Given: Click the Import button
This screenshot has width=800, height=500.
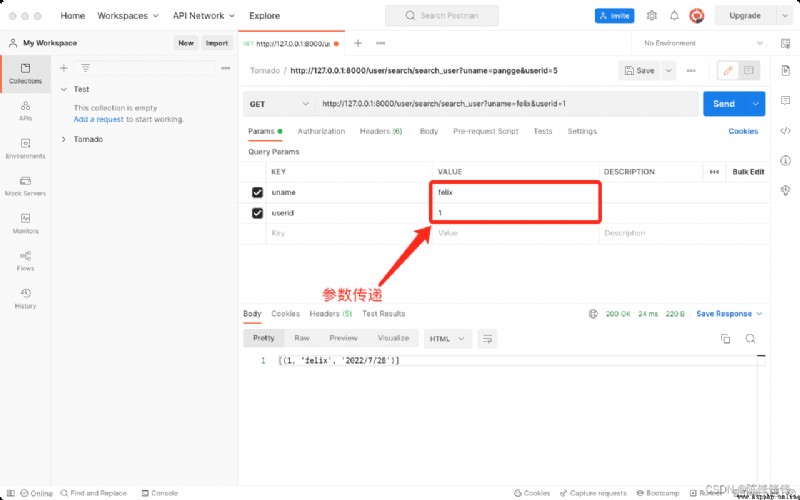Looking at the screenshot, I should point(217,43).
